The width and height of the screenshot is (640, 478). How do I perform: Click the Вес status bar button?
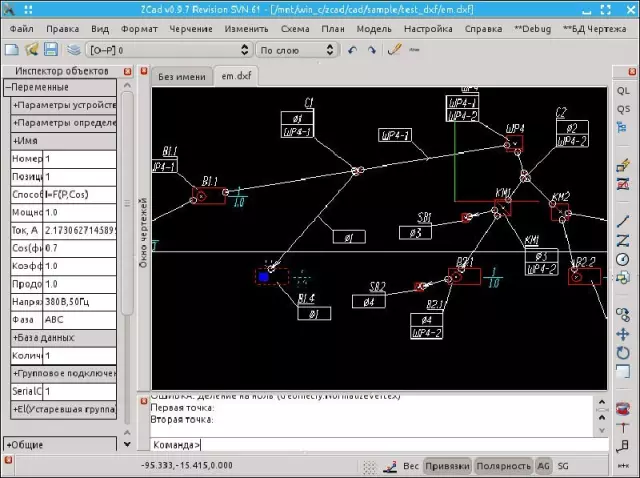pyautogui.click(x=410, y=466)
